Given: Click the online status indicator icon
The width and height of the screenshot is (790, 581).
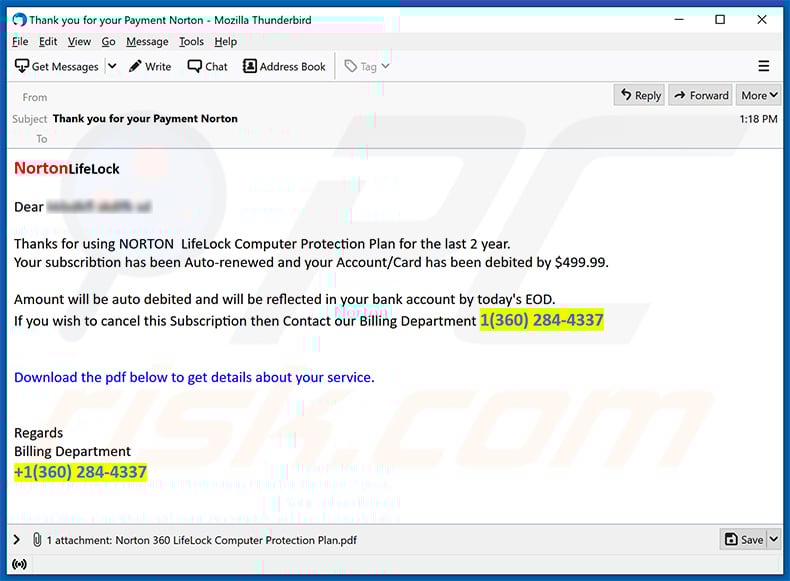Looking at the screenshot, I should pos(19,564).
